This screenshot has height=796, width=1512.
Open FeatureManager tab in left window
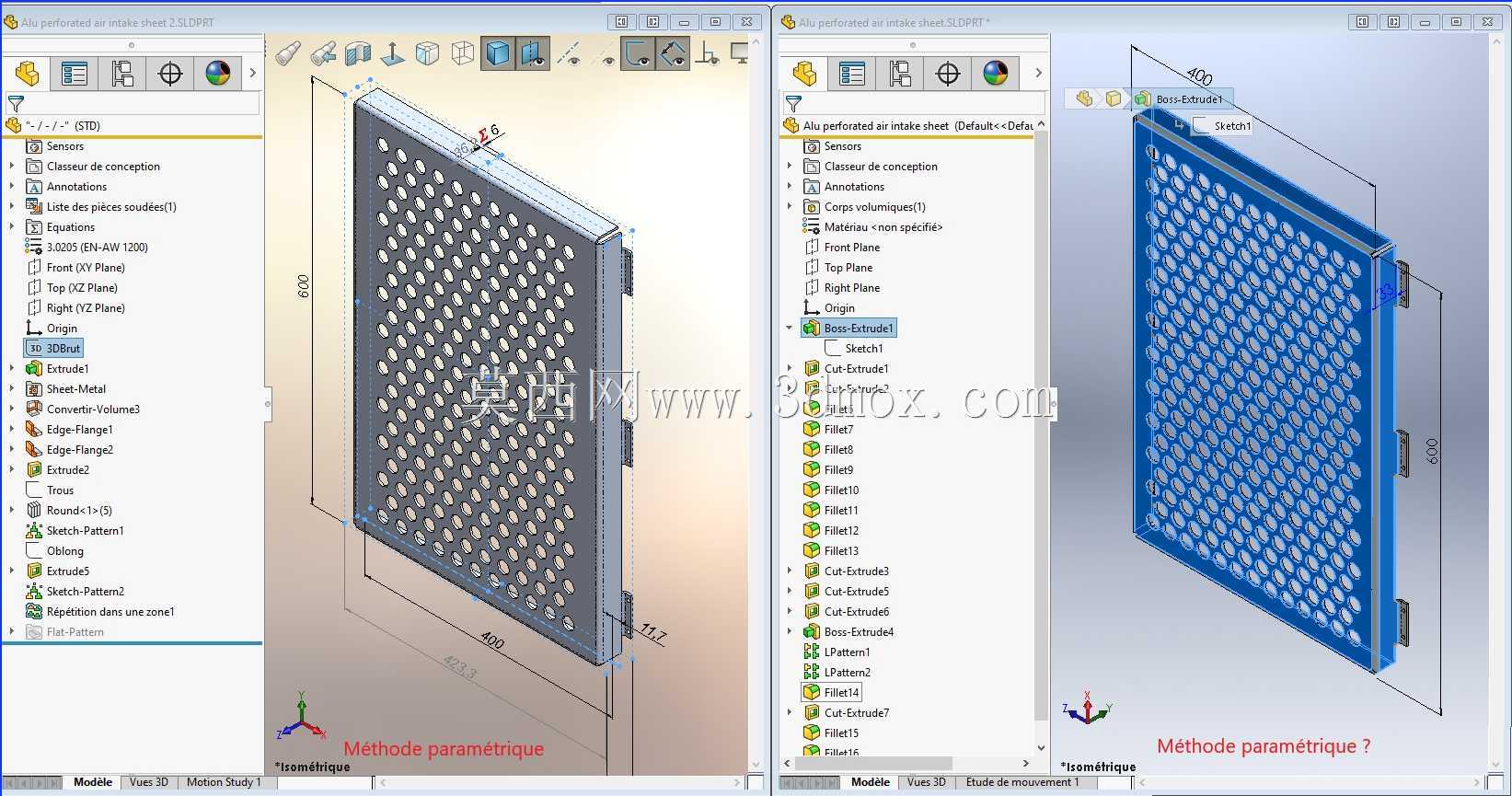[27, 74]
